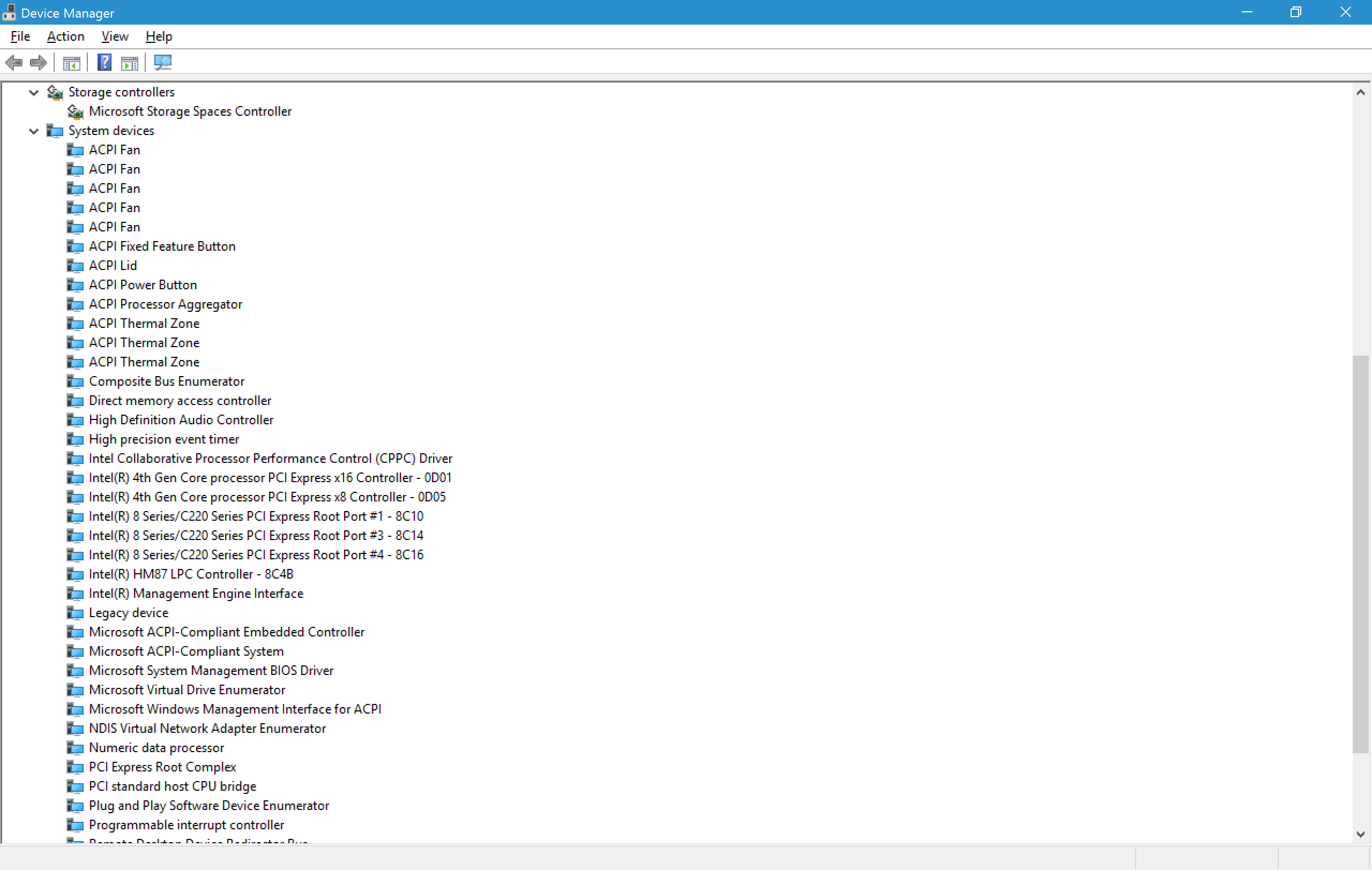Click the Intel(R) Management Engine Interface icon
Viewport: 1372px width, 870px height.
click(75, 594)
